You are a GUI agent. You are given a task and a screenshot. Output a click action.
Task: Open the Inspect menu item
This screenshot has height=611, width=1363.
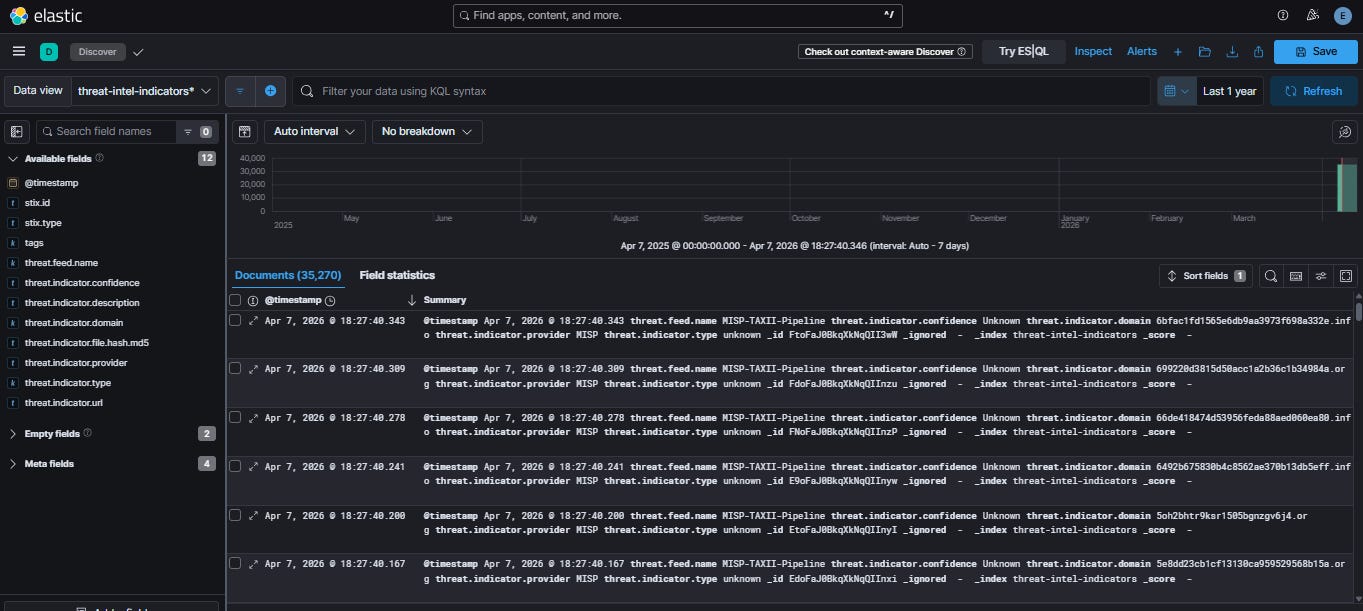1093,51
